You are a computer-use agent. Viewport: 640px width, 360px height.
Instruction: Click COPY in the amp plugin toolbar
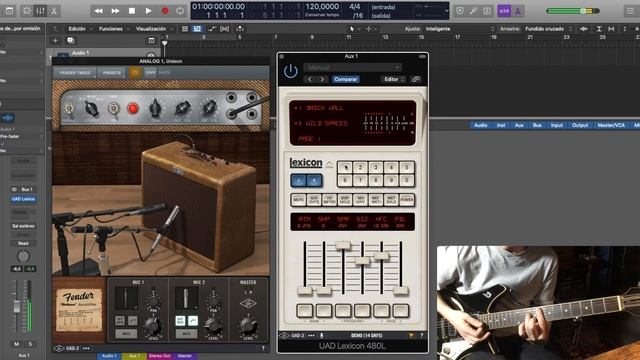coord(151,73)
